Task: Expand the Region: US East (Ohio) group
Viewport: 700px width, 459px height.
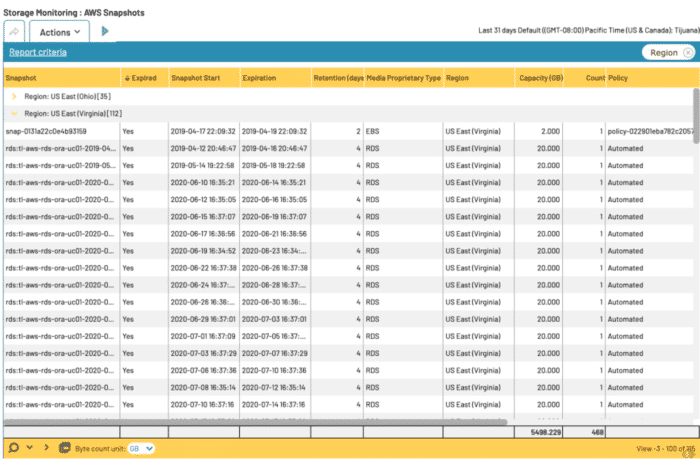Action: [14, 97]
